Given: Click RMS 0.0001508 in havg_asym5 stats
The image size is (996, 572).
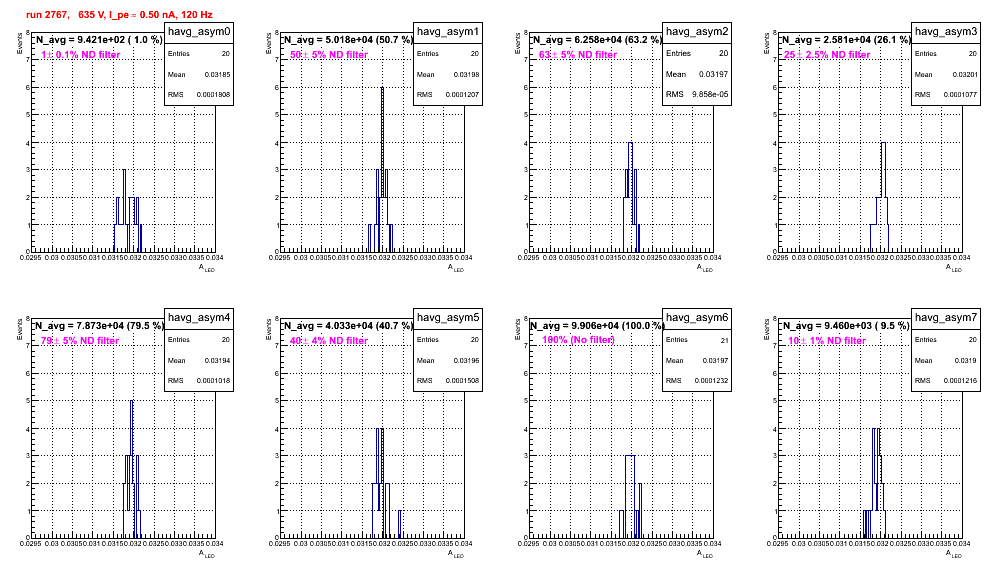Looking at the screenshot, I should point(448,381).
